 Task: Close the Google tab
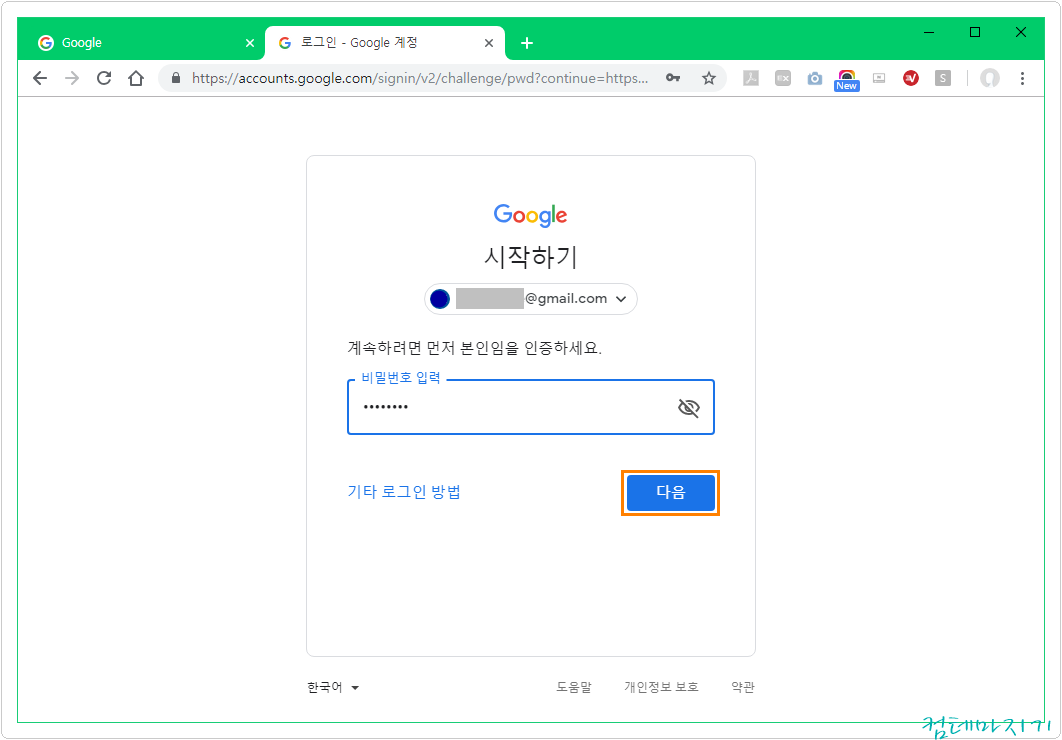tap(250, 43)
